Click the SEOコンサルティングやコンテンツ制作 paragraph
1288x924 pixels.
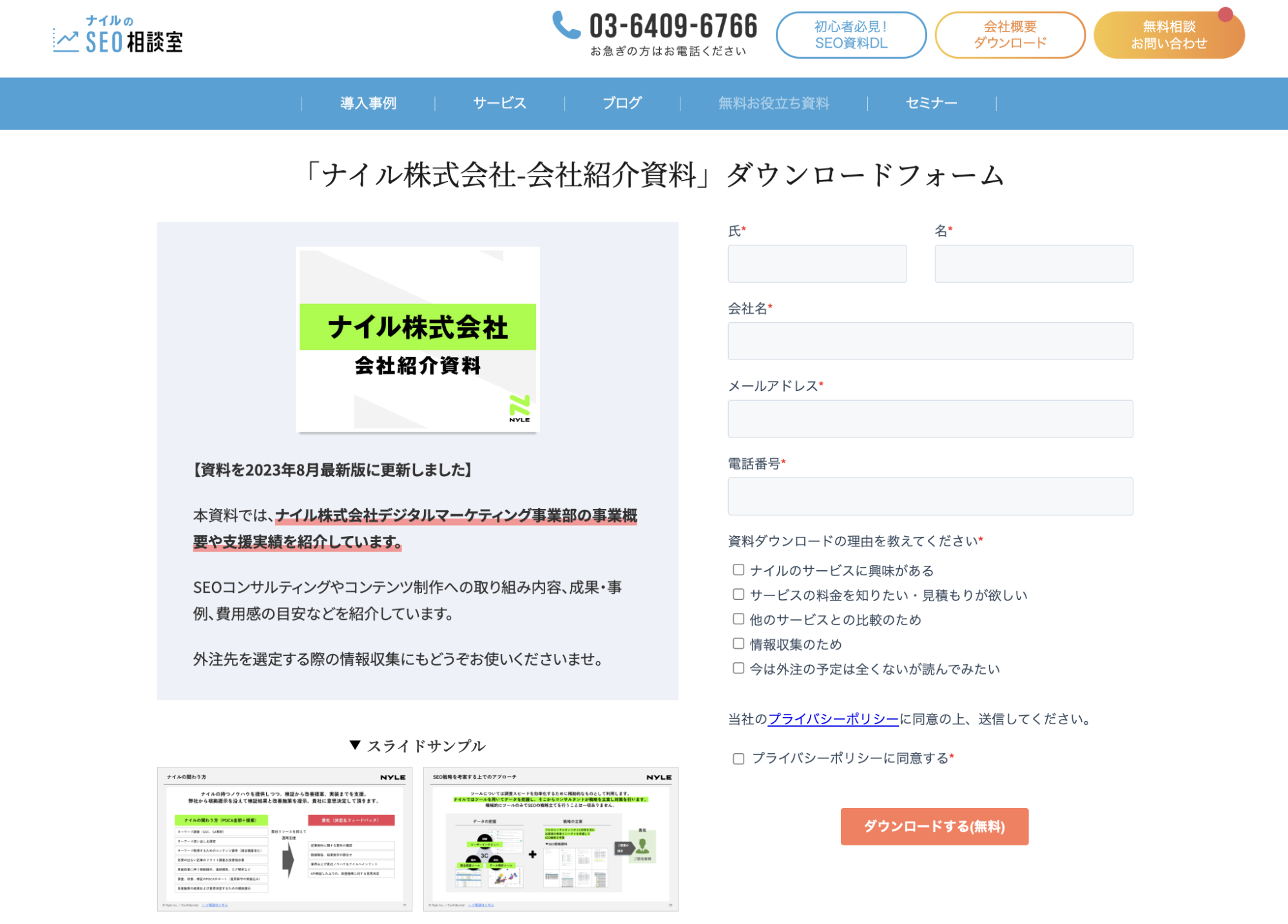pyautogui.click(x=407, y=601)
